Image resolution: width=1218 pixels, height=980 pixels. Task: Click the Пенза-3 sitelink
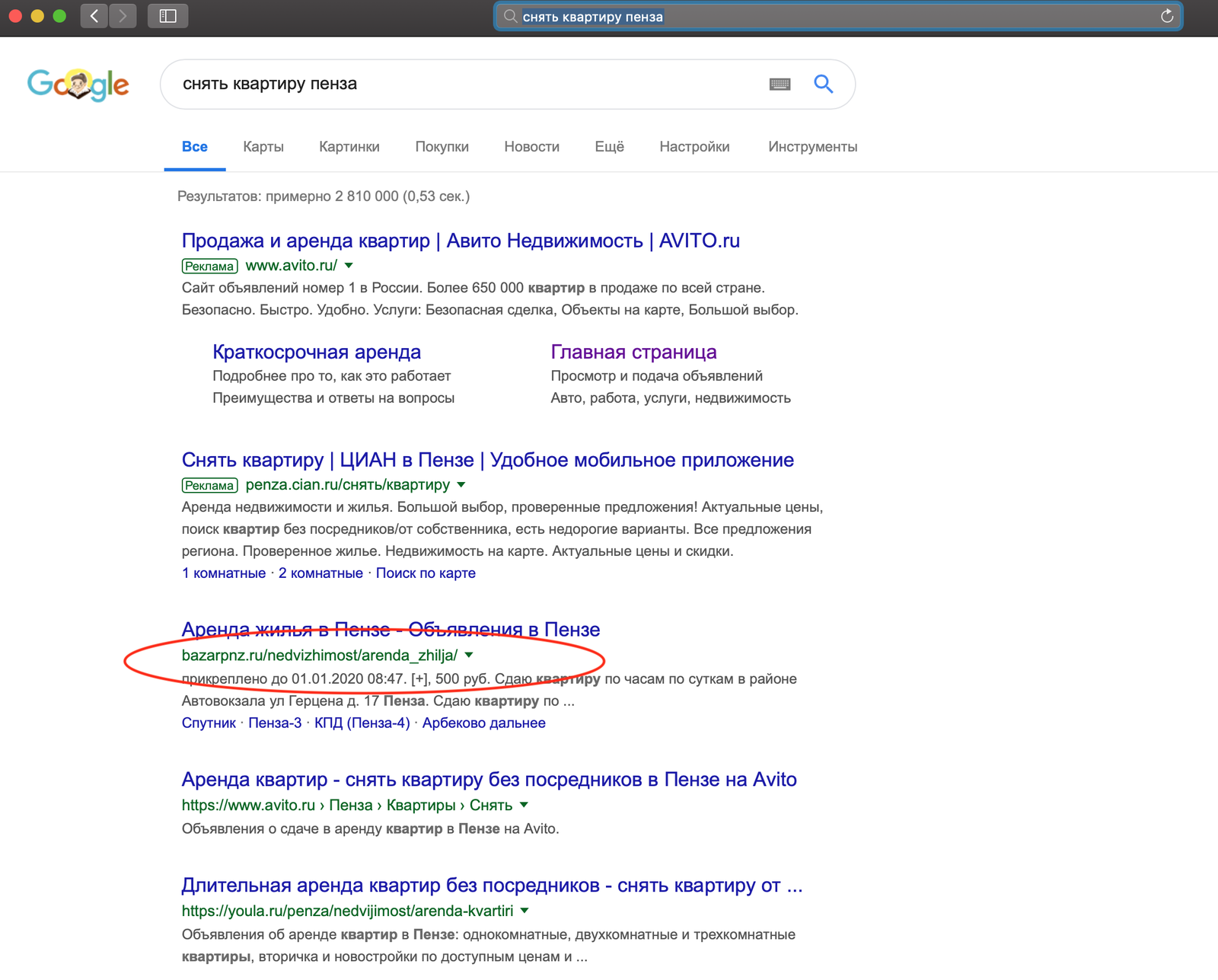point(275,723)
